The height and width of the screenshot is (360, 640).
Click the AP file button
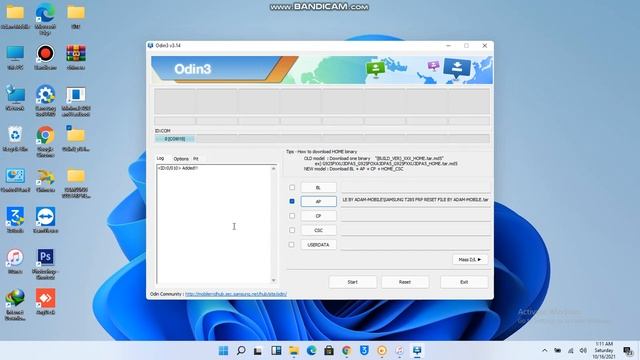[318, 201]
